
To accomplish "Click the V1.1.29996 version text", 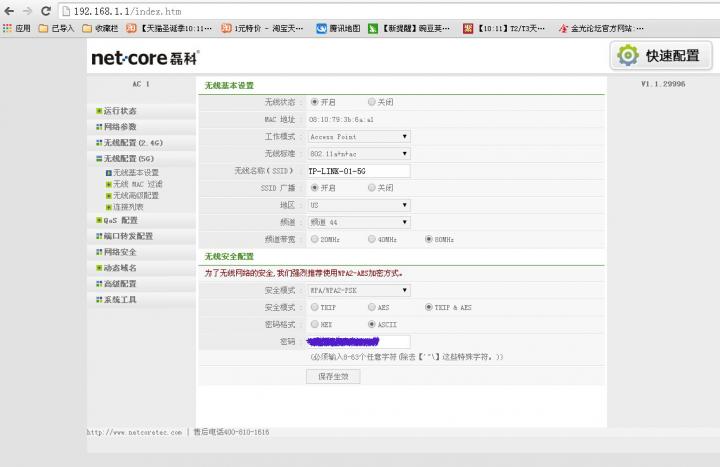I will [x=663, y=84].
